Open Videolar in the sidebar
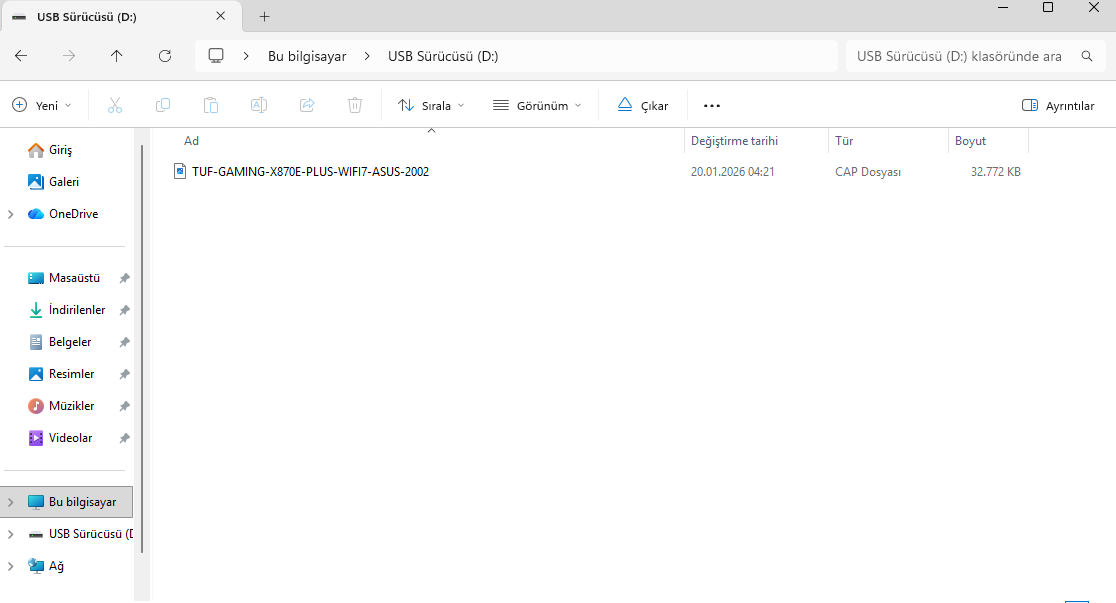This screenshot has width=1116, height=603. 70,439
